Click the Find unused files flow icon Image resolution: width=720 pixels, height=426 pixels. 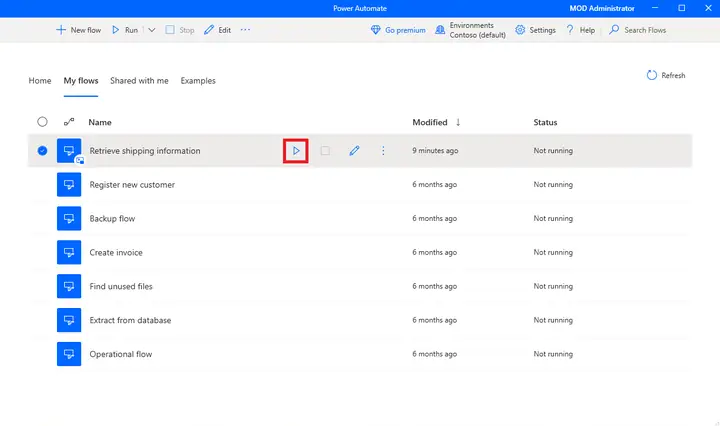tap(69, 286)
